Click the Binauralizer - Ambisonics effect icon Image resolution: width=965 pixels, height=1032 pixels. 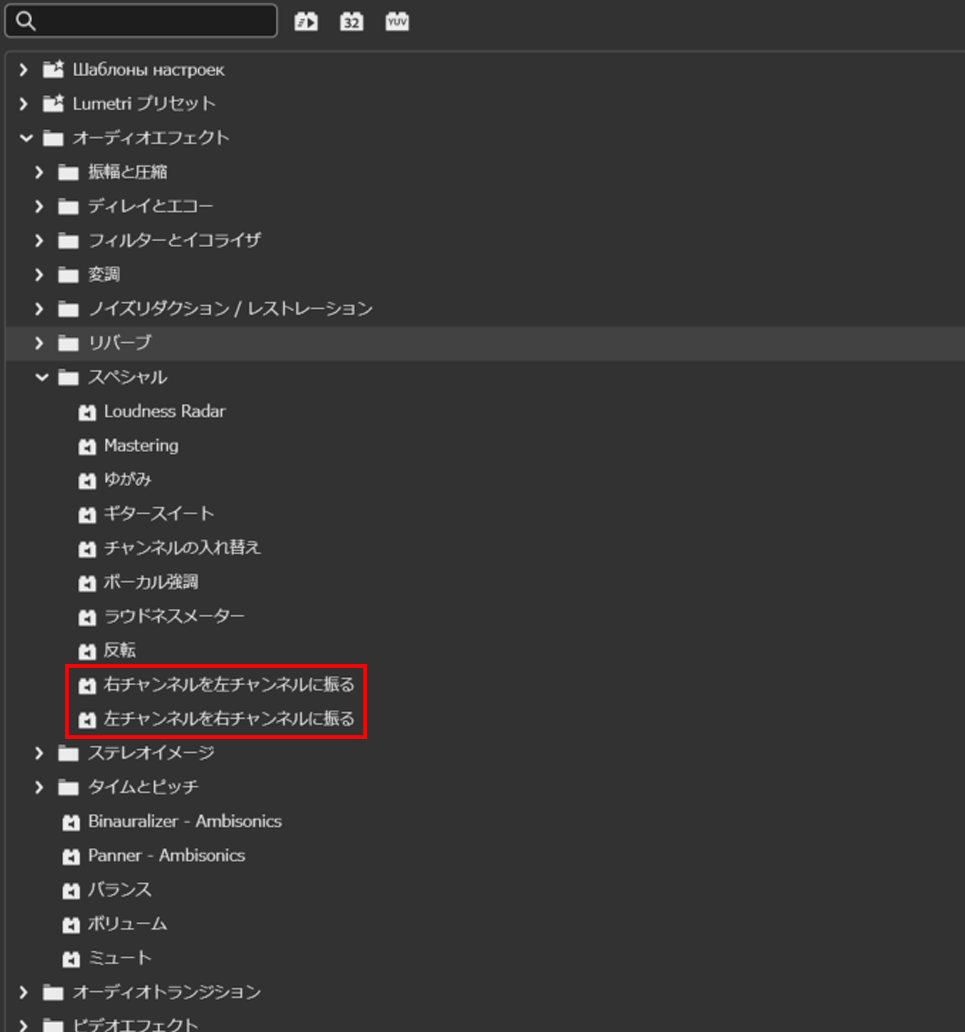click(70, 822)
